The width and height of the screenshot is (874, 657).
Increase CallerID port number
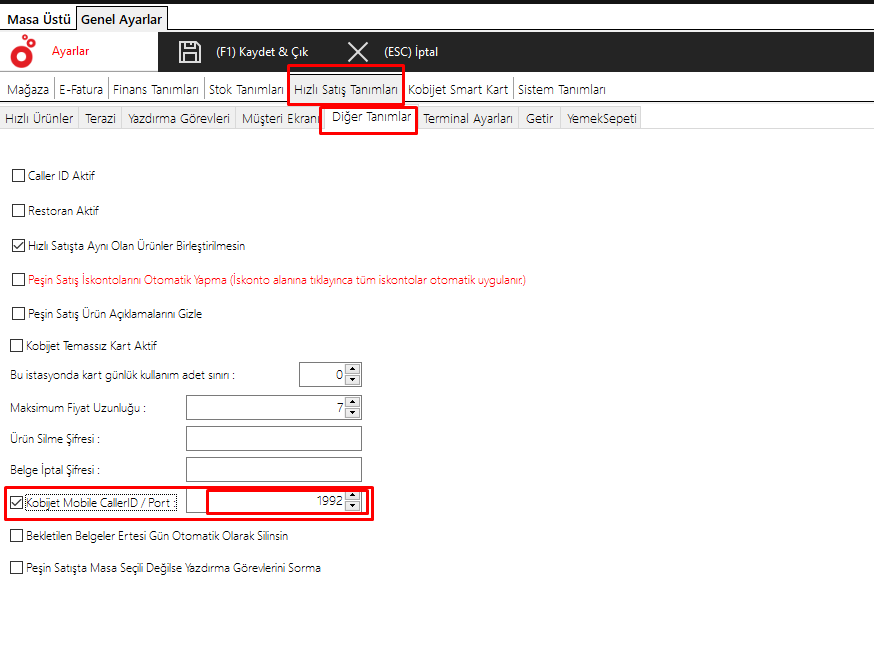tap(352, 495)
